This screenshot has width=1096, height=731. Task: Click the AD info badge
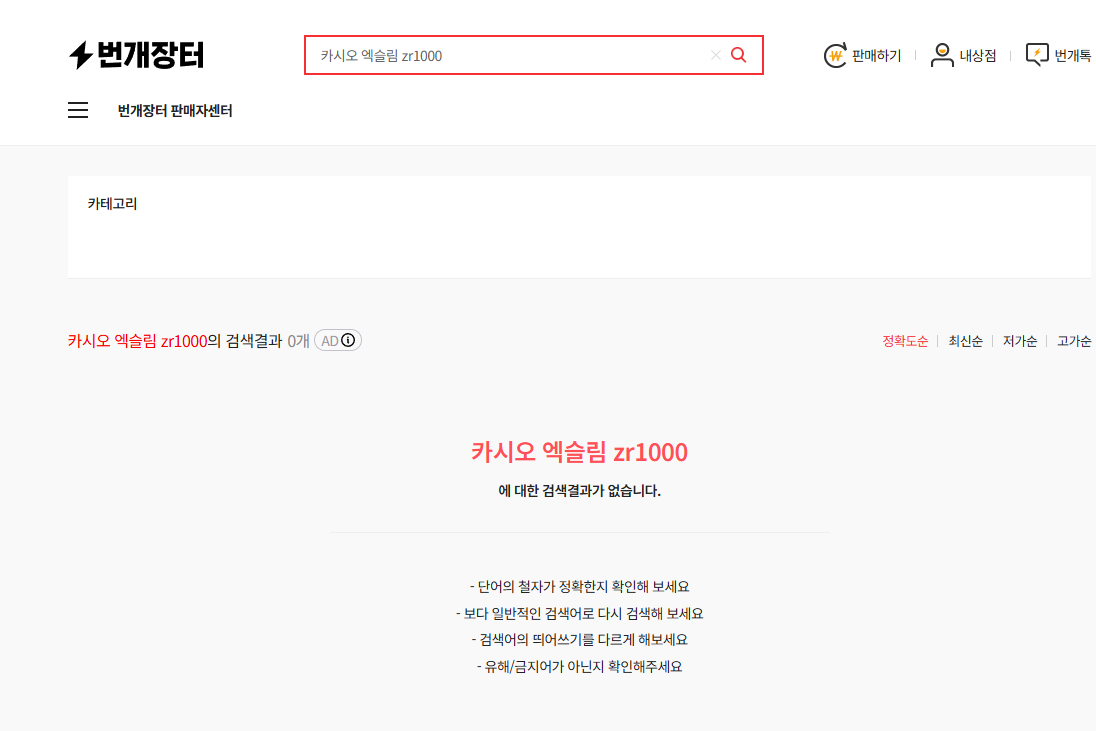point(338,340)
